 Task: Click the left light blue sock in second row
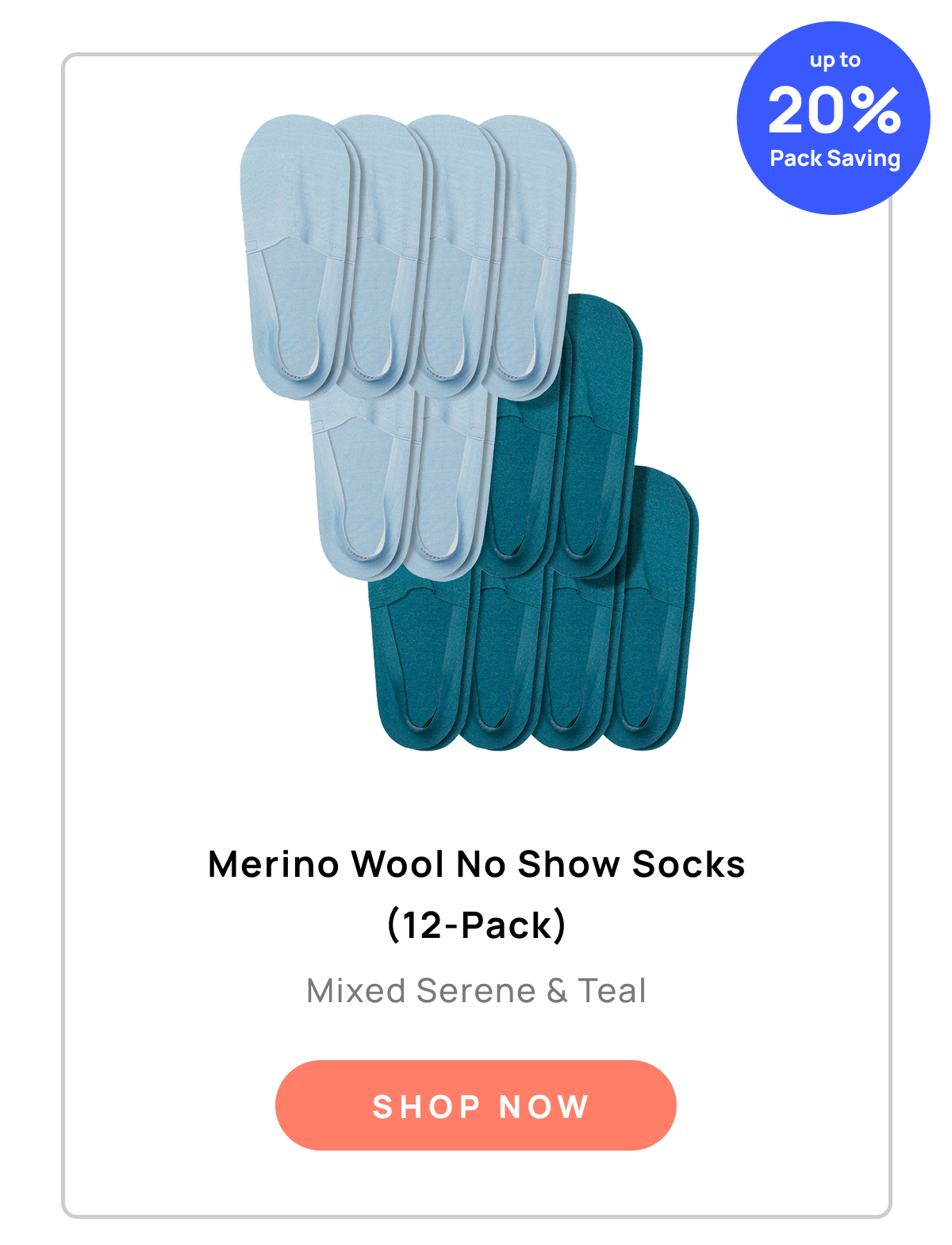click(x=361, y=484)
